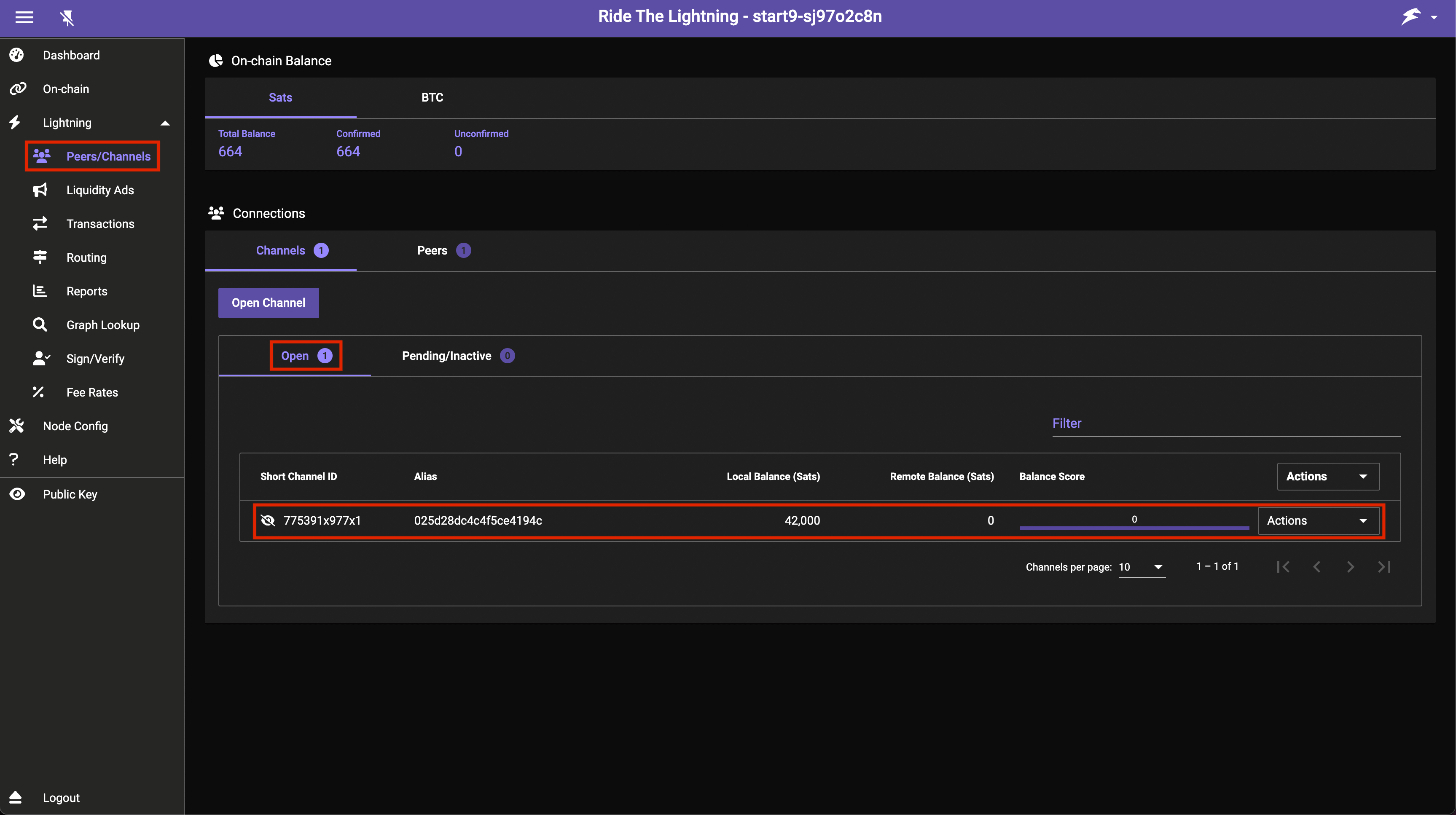This screenshot has height=815, width=1456.
Task: Open Liquidity Ads via megaphone icon
Action: coord(40,190)
